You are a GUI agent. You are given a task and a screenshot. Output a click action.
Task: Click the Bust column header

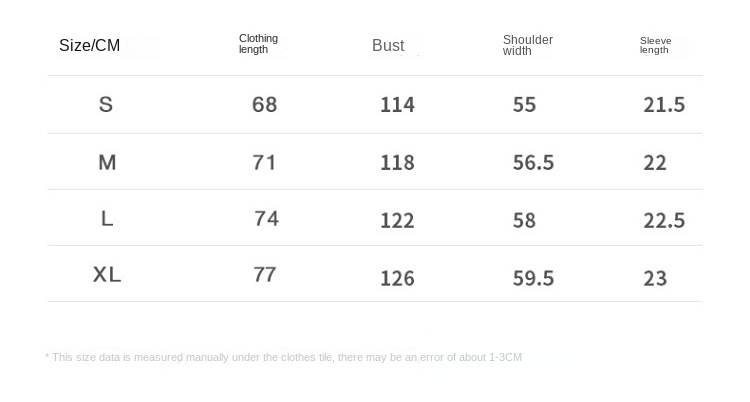pos(388,45)
